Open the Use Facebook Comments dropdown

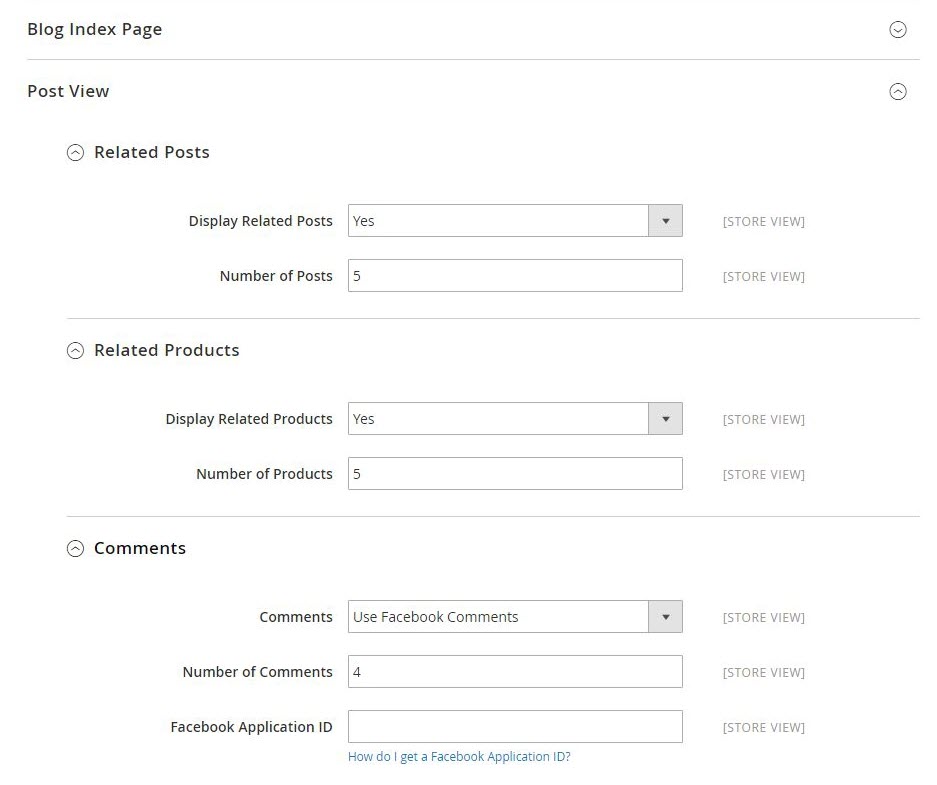tap(515, 617)
